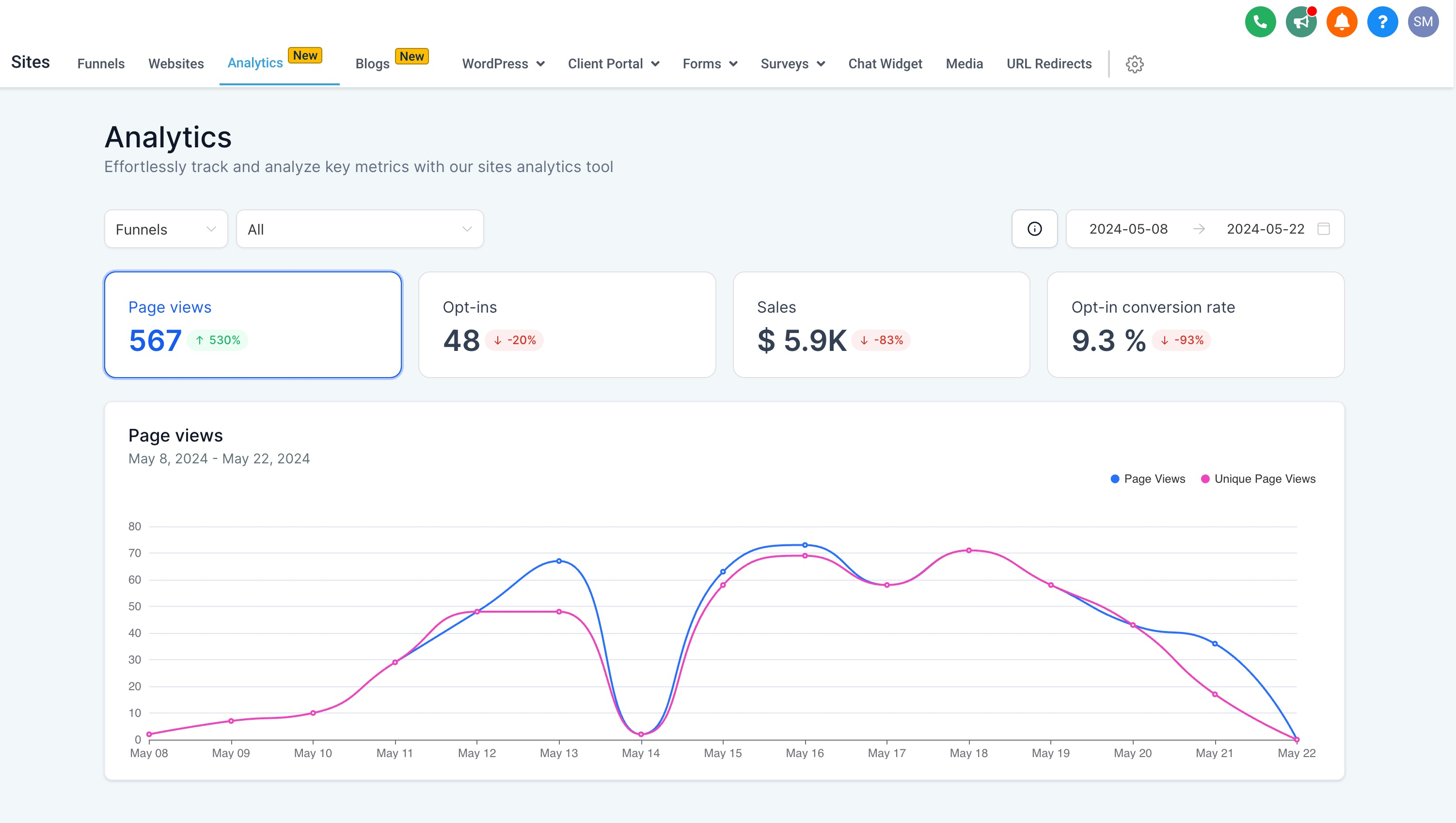Open the orange notifications bell
The height and width of the screenshot is (823, 1456).
pyautogui.click(x=1341, y=22)
